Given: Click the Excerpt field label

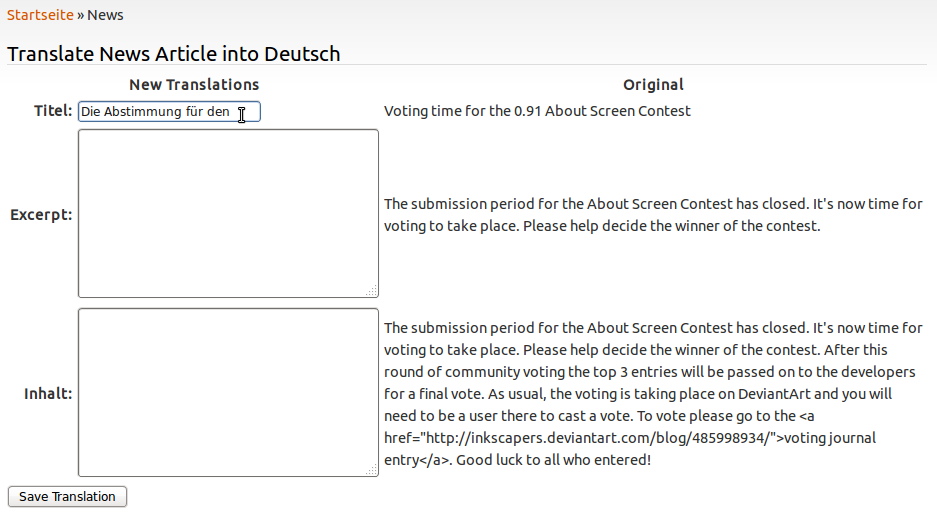Looking at the screenshot, I should tap(41, 214).
